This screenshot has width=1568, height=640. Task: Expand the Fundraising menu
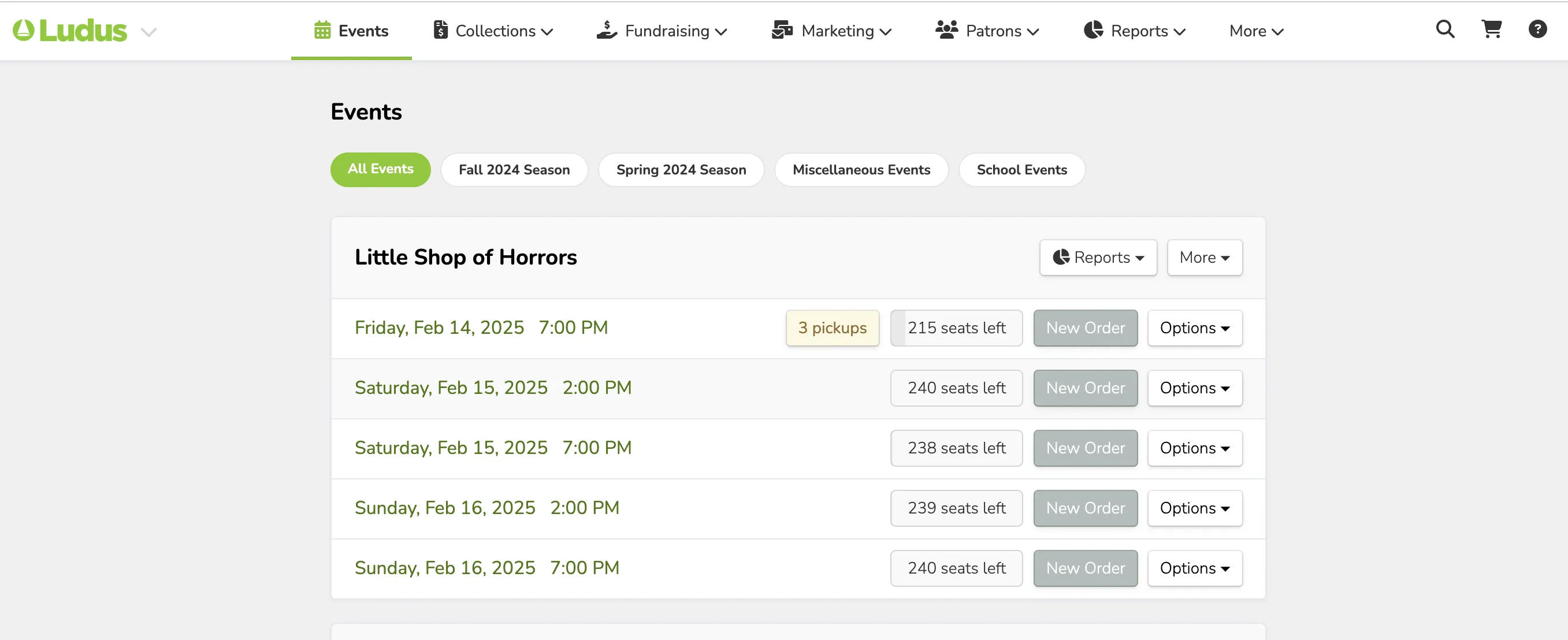[662, 31]
